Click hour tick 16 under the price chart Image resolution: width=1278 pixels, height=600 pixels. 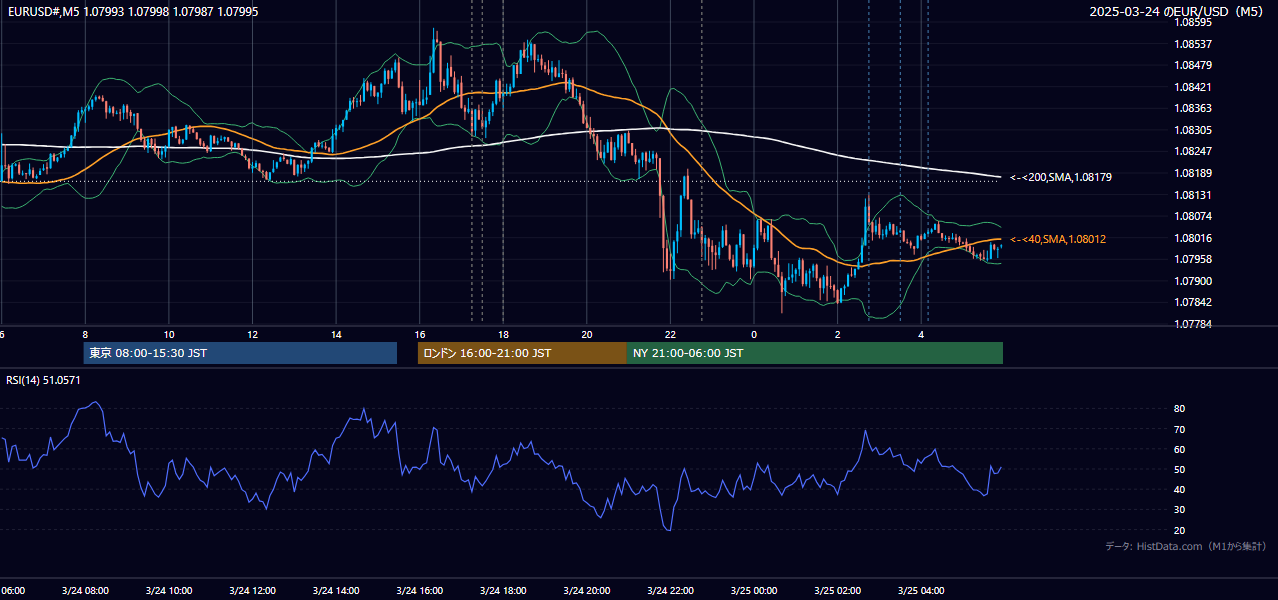(420, 334)
